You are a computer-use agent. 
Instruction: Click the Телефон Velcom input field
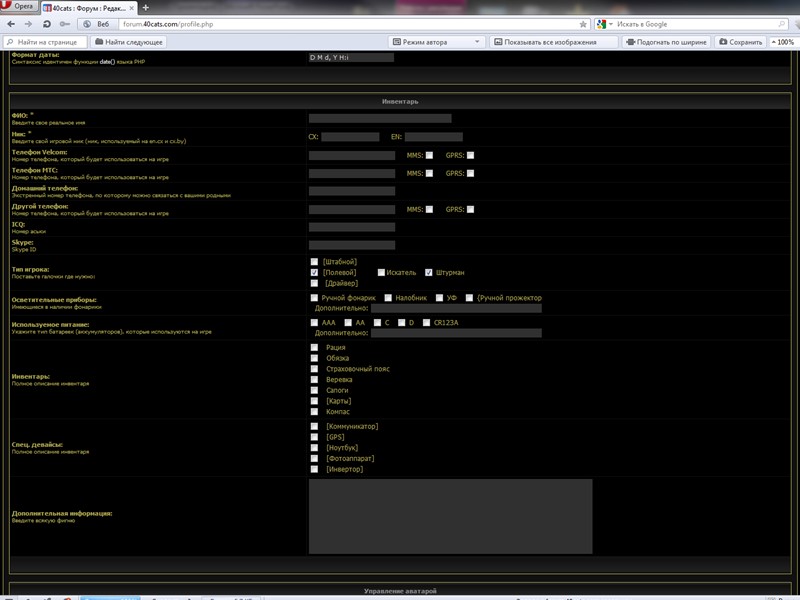(x=352, y=155)
